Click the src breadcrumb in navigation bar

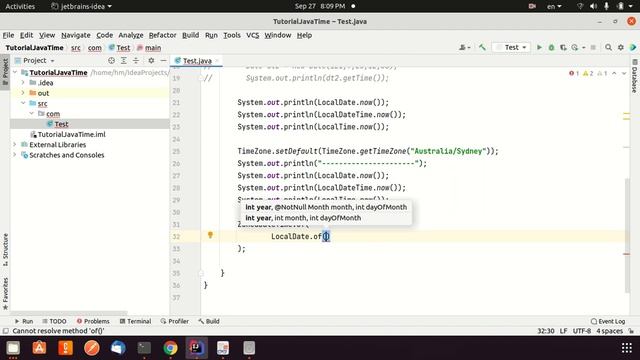[76, 48]
